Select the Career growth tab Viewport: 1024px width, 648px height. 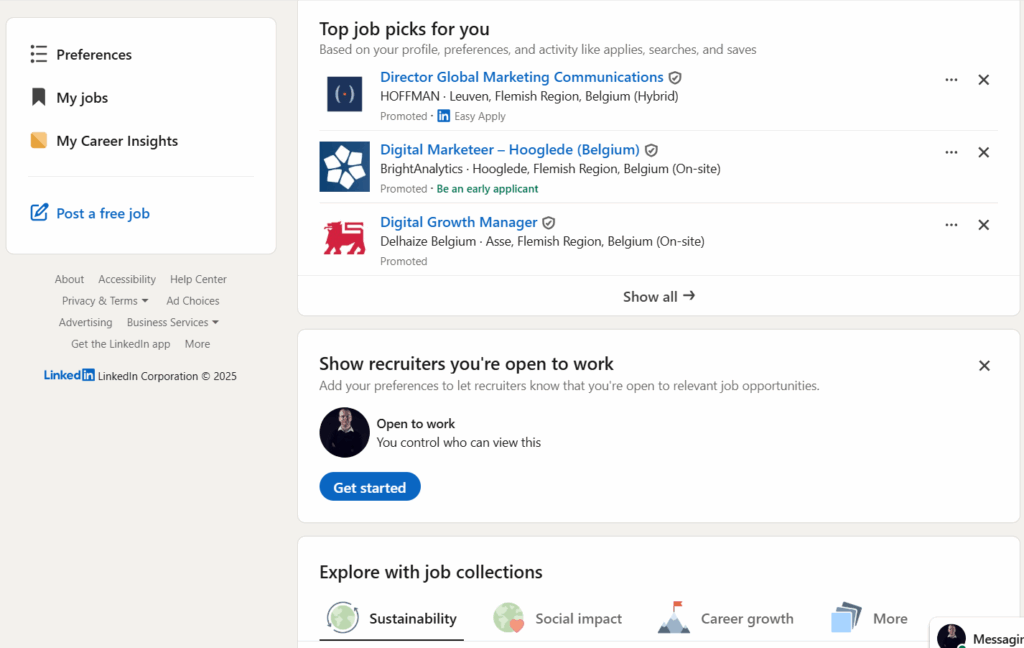click(726, 619)
